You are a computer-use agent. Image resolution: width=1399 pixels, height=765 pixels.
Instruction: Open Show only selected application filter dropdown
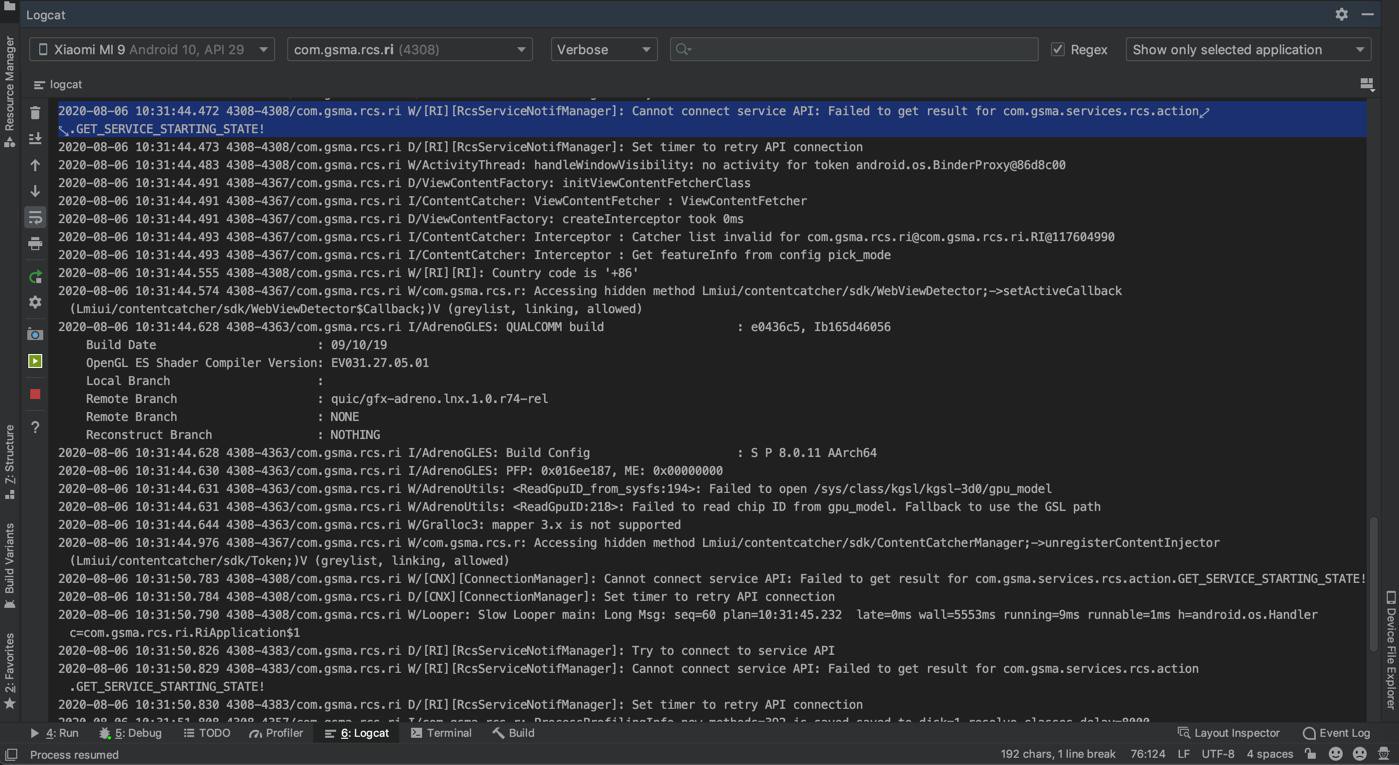[x=1248, y=49]
